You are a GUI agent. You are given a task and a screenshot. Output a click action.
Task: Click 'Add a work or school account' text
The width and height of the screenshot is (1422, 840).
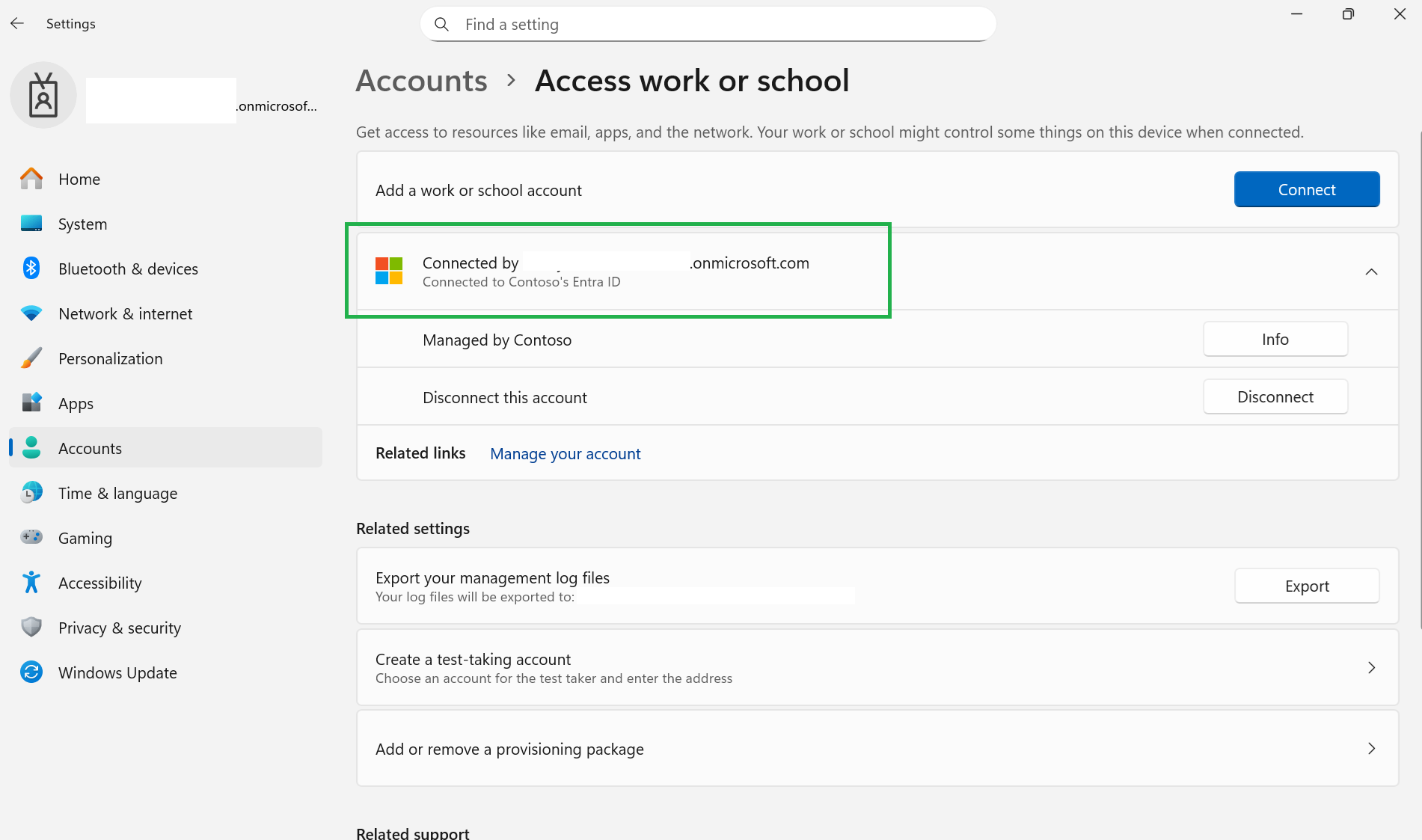click(x=479, y=191)
